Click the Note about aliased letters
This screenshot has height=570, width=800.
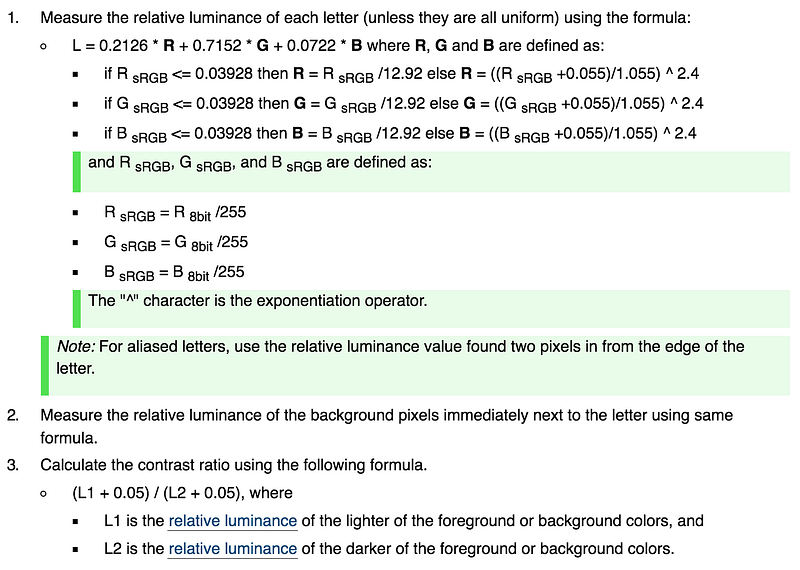(415, 365)
